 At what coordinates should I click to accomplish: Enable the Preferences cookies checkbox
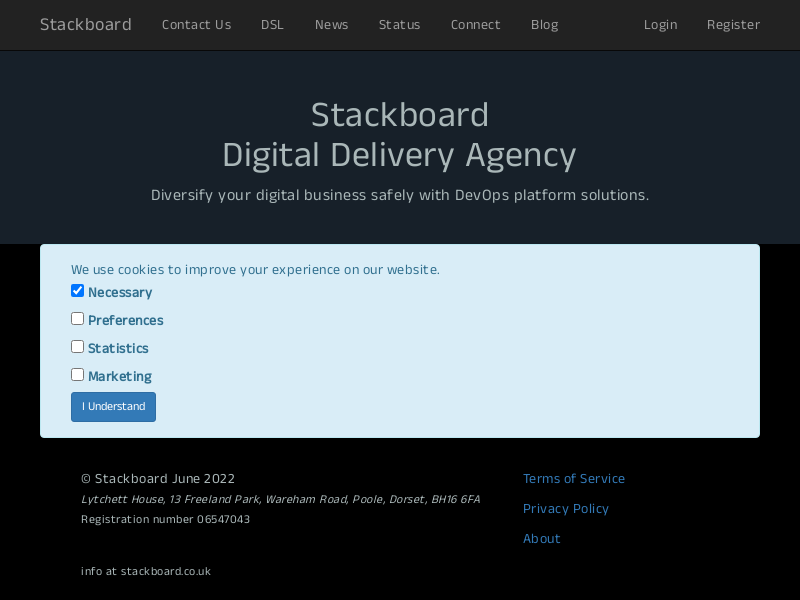coord(77,319)
